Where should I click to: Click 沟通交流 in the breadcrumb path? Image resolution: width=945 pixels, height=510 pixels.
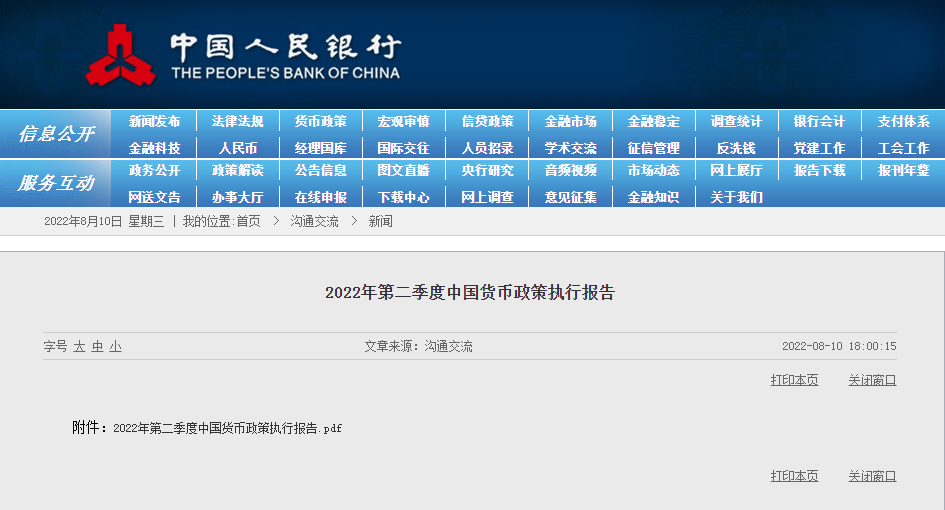(314, 221)
